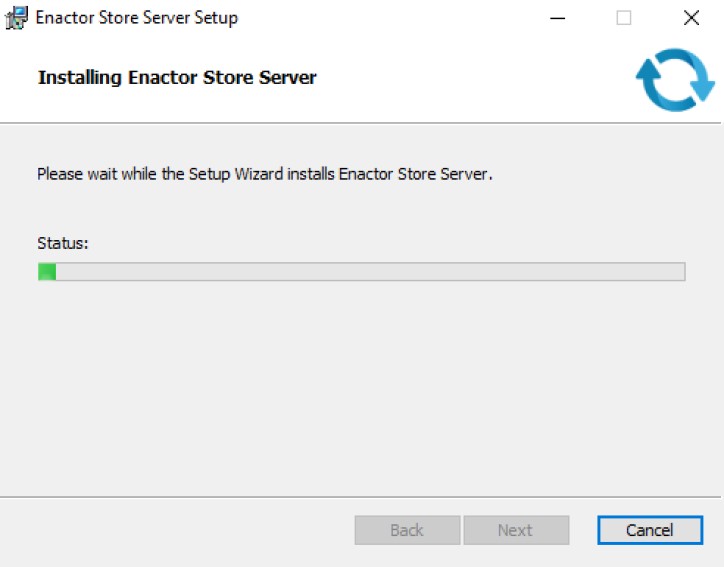
Task: Click the disabled Next button
Action: (516, 530)
